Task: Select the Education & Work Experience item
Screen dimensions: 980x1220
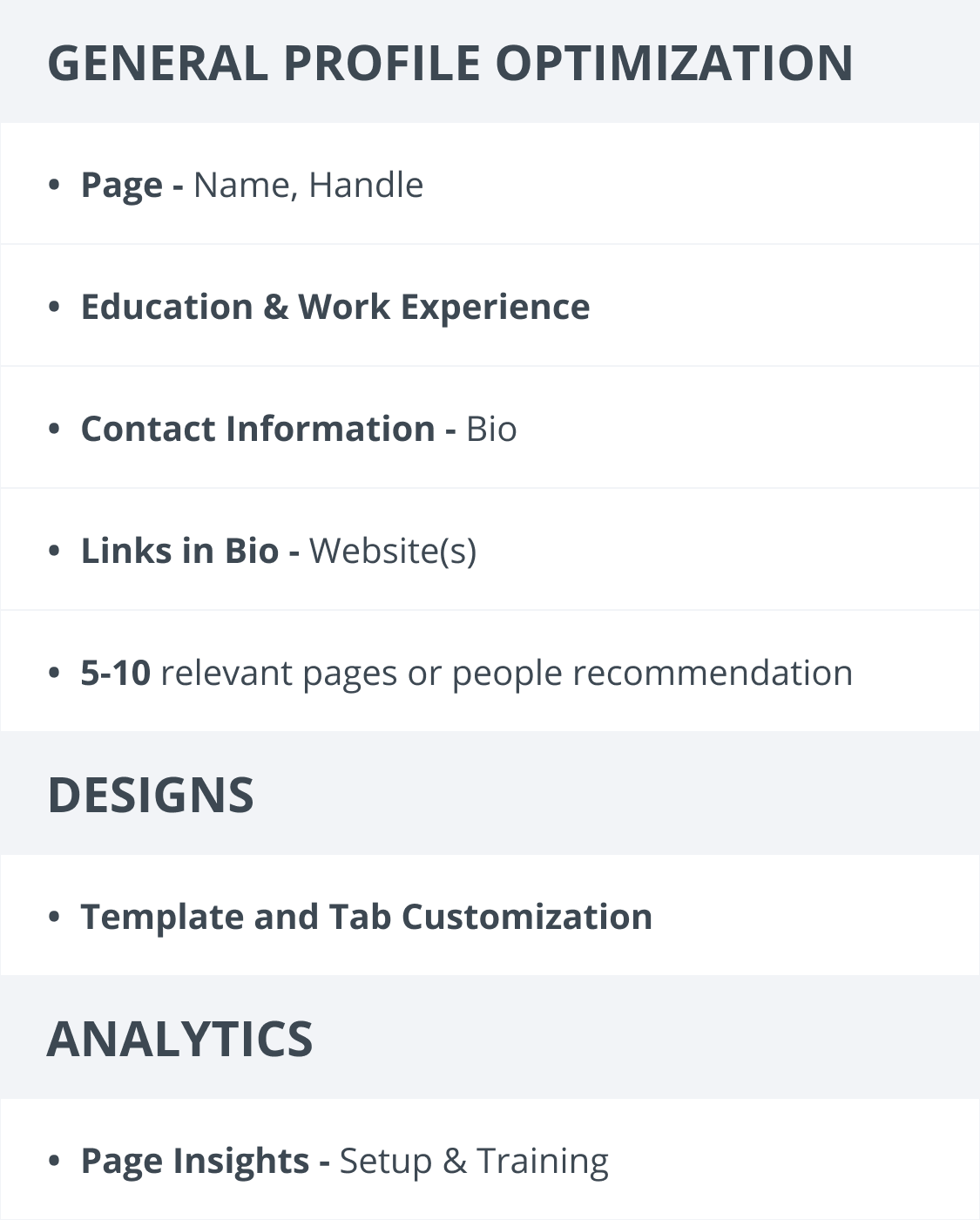Action: [335, 307]
